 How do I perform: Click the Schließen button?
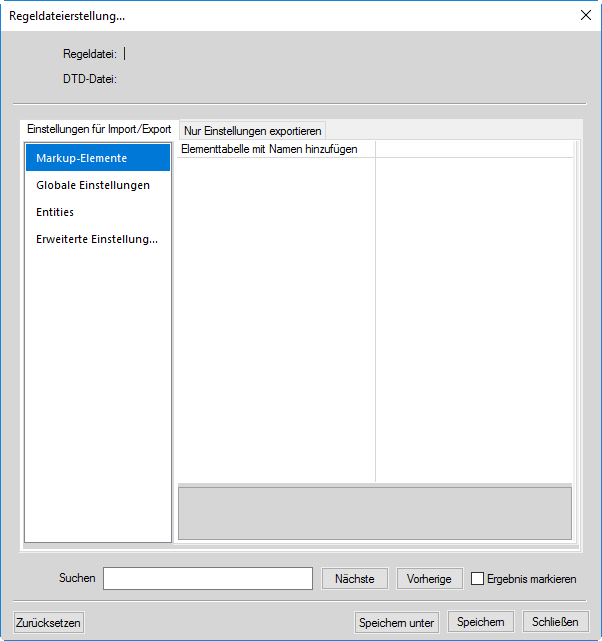(x=555, y=622)
